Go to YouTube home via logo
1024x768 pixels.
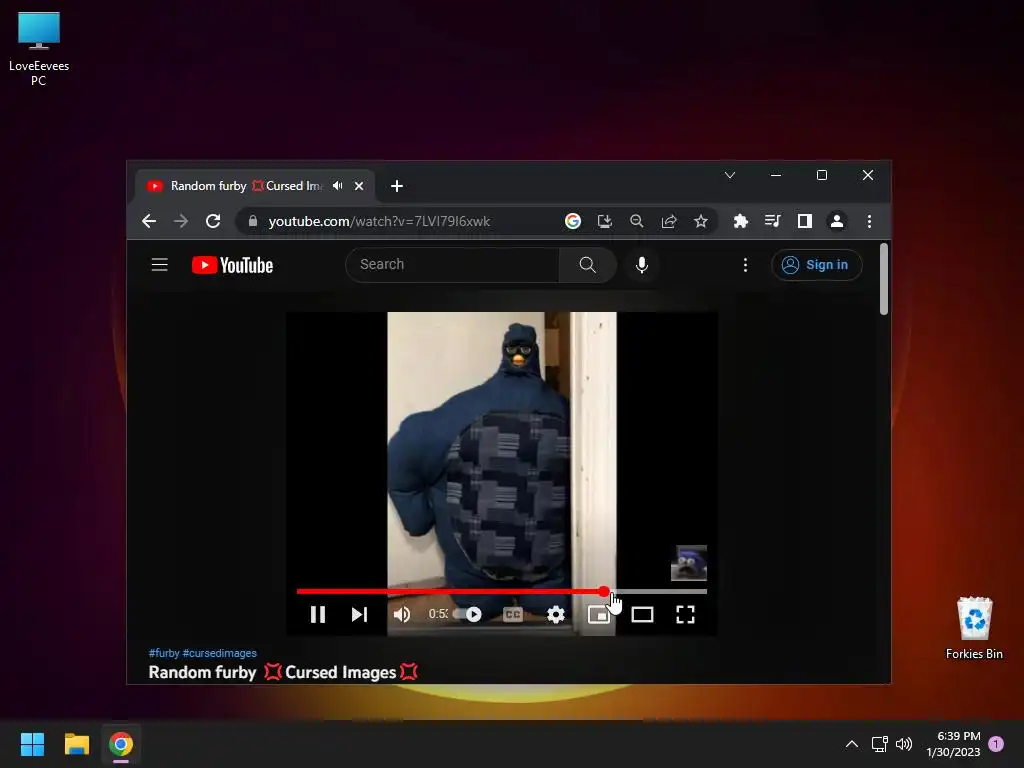[x=232, y=265]
